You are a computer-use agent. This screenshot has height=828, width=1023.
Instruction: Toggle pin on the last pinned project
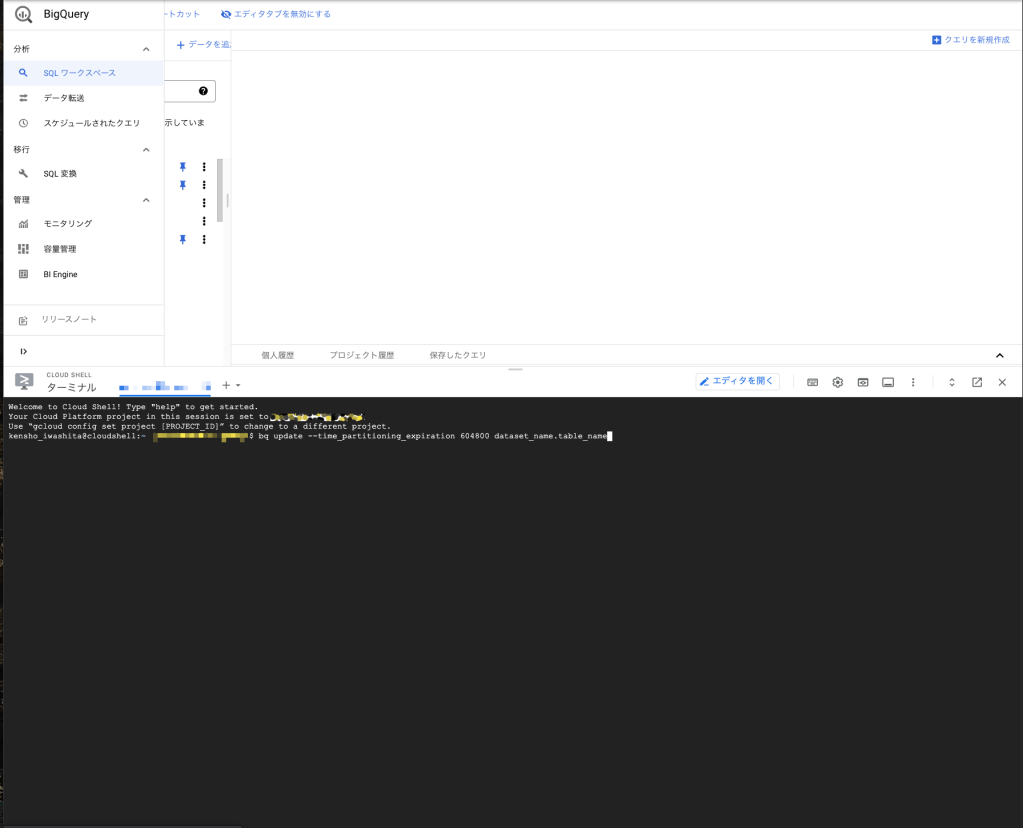pos(182,240)
